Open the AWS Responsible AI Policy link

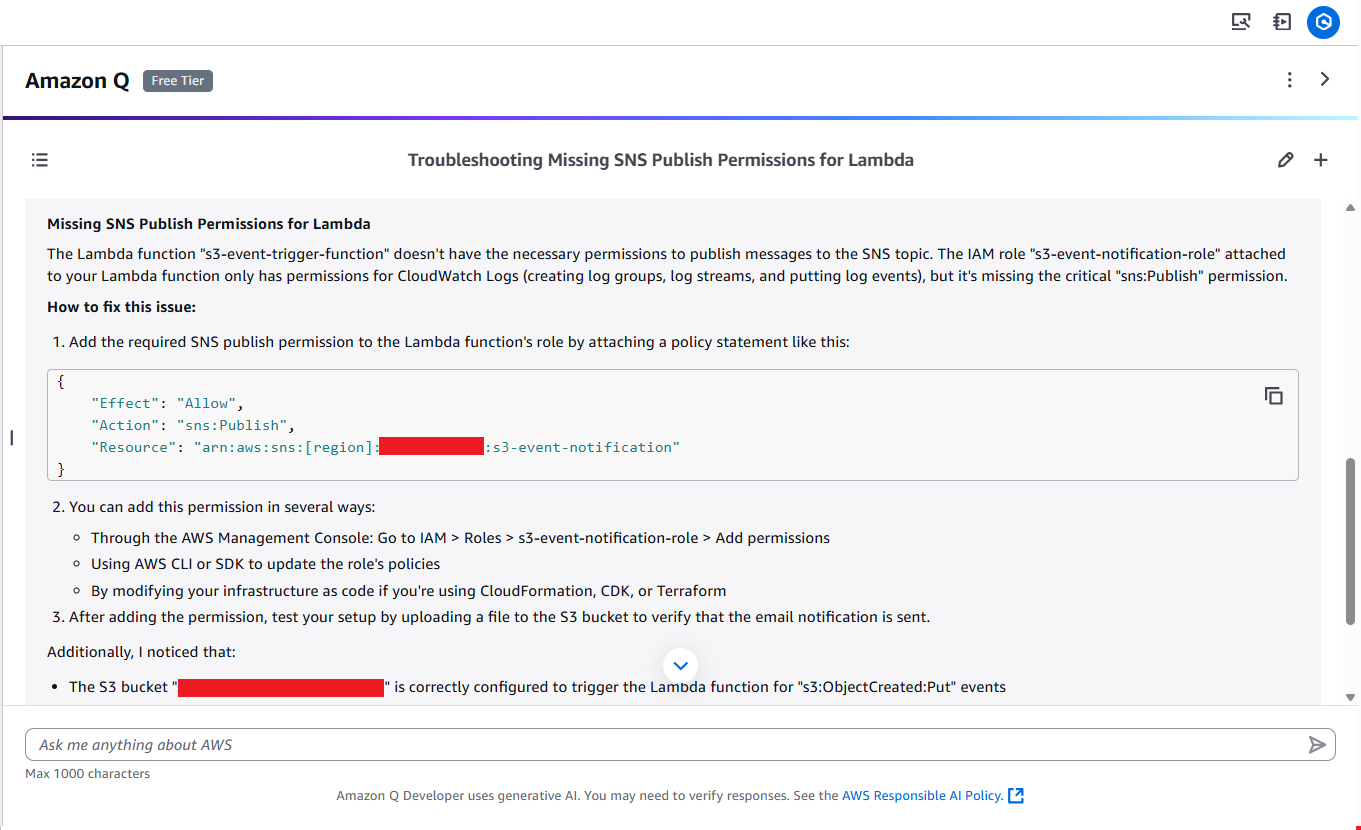click(x=922, y=796)
